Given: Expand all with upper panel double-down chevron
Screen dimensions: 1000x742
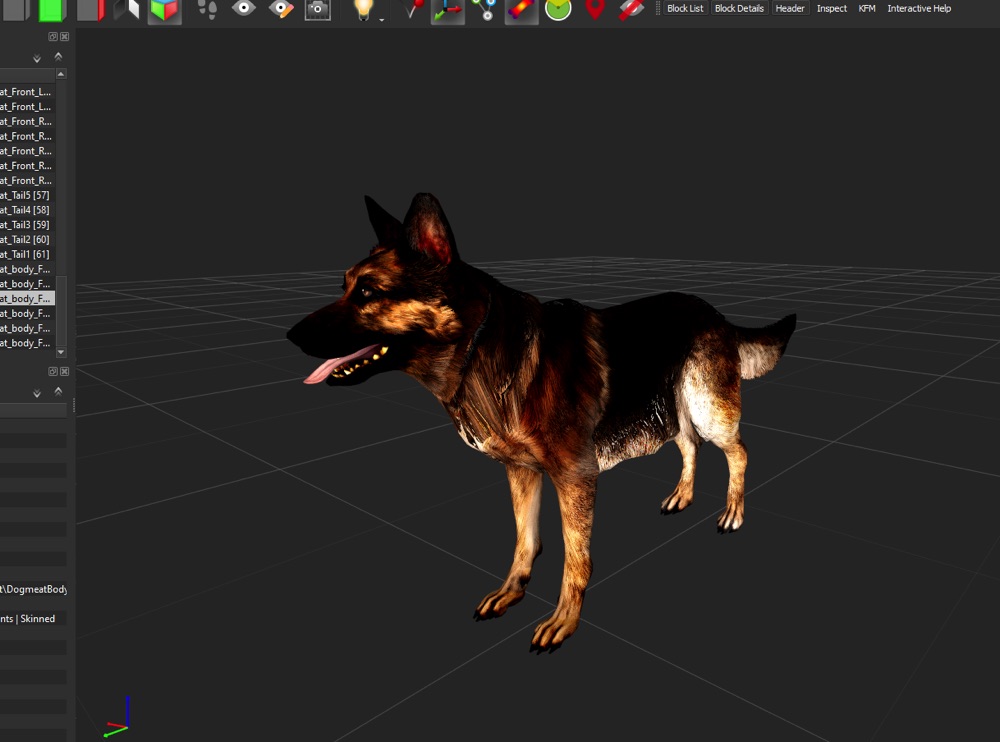Looking at the screenshot, I should click(37, 59).
